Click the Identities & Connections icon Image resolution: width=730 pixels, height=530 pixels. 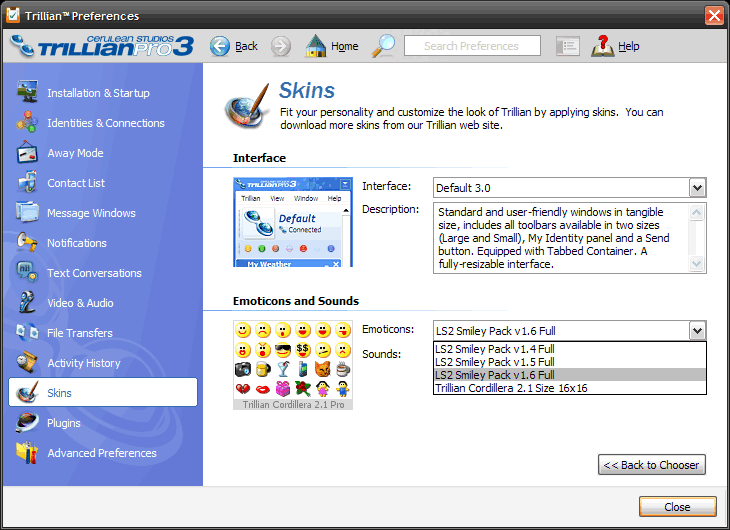(27, 122)
